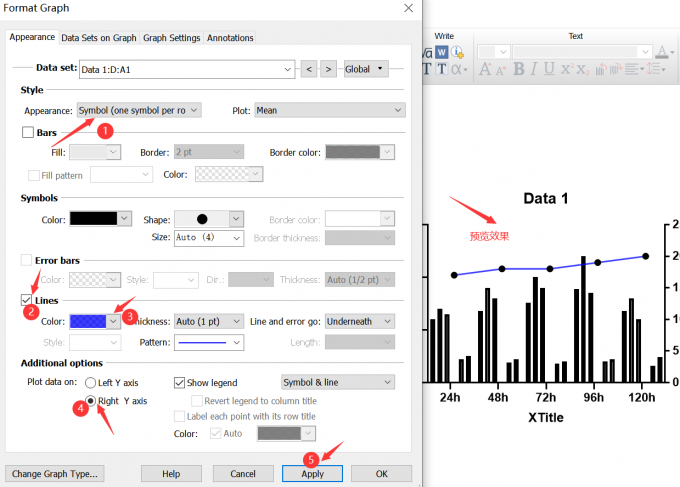The image size is (680, 487).
Task: Select Left Y axis radio button
Action: pyautogui.click(x=91, y=382)
